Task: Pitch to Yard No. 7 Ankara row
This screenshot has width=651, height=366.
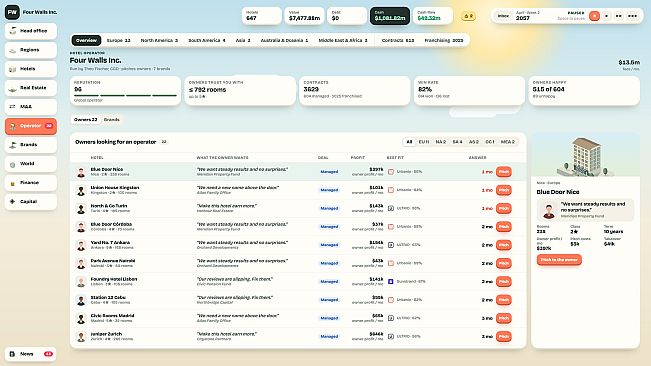Action: (504, 245)
